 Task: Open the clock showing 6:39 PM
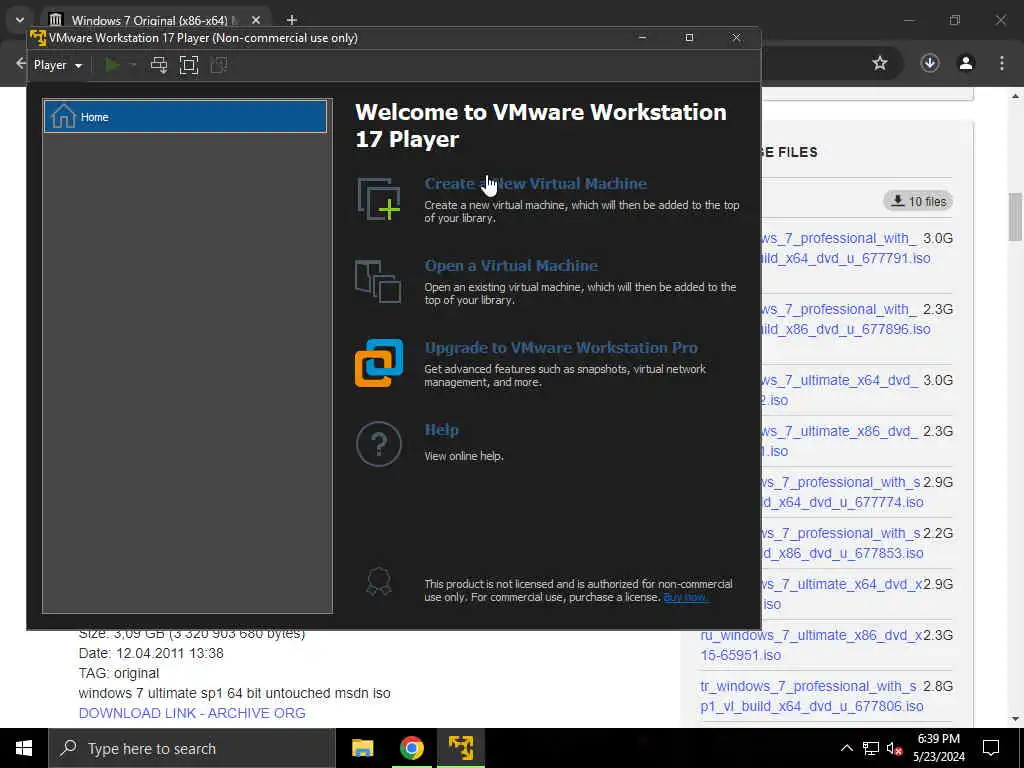coord(938,748)
